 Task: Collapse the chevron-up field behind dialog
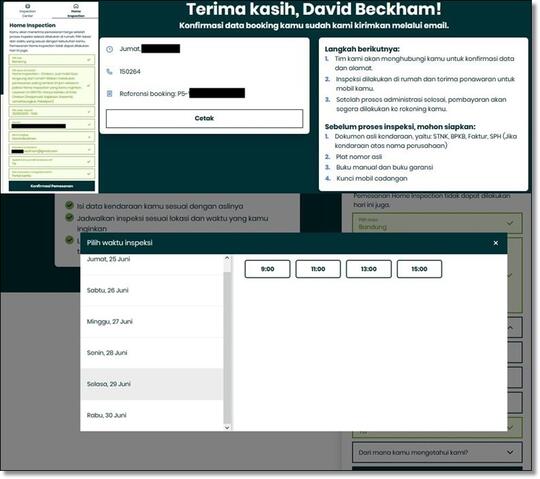click(510, 327)
